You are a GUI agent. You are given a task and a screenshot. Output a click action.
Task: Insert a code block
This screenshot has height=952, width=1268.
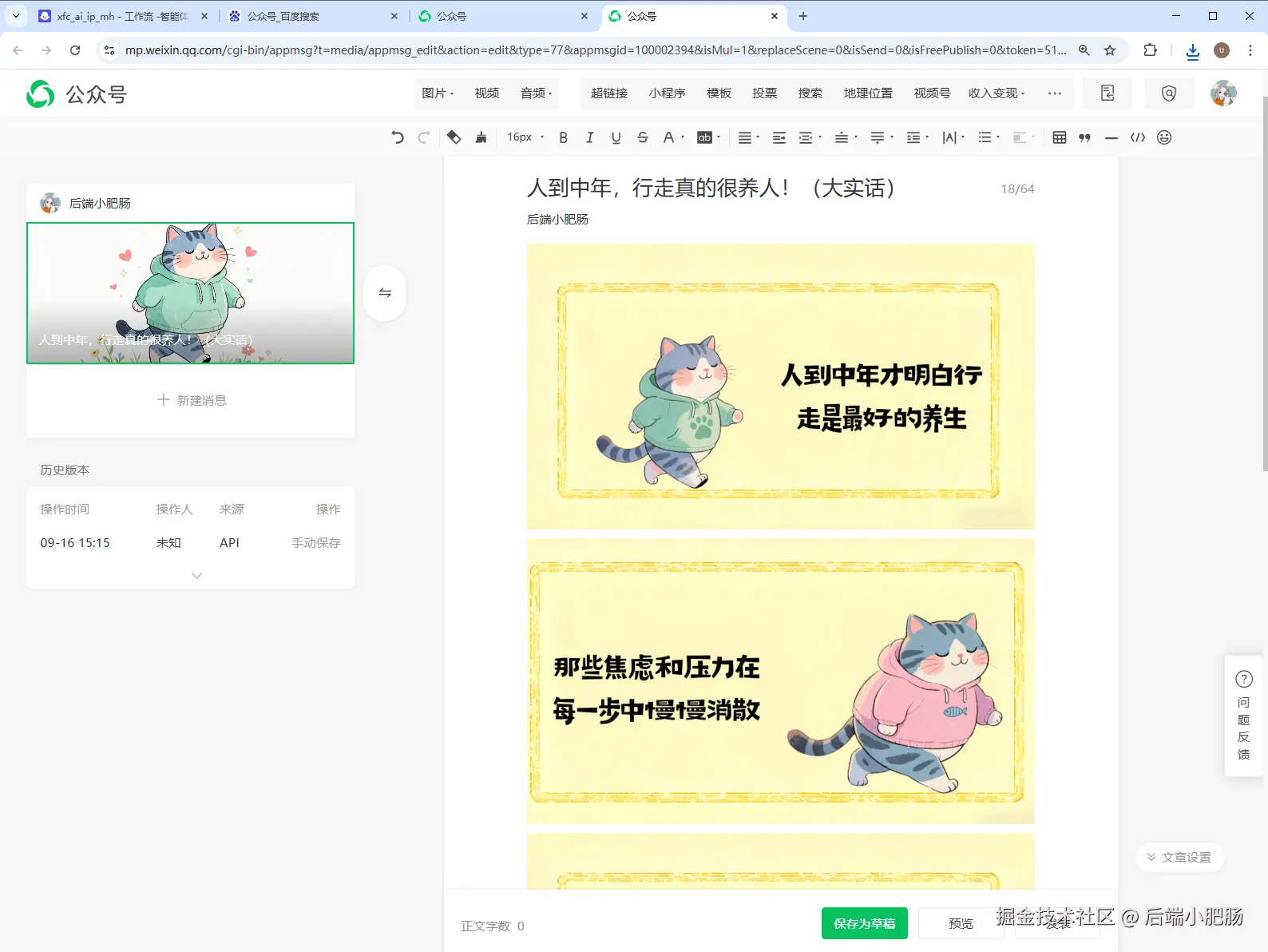1138,137
